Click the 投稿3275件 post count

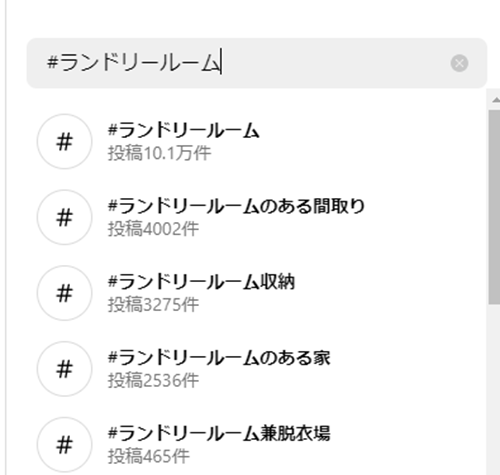[x=153, y=305]
